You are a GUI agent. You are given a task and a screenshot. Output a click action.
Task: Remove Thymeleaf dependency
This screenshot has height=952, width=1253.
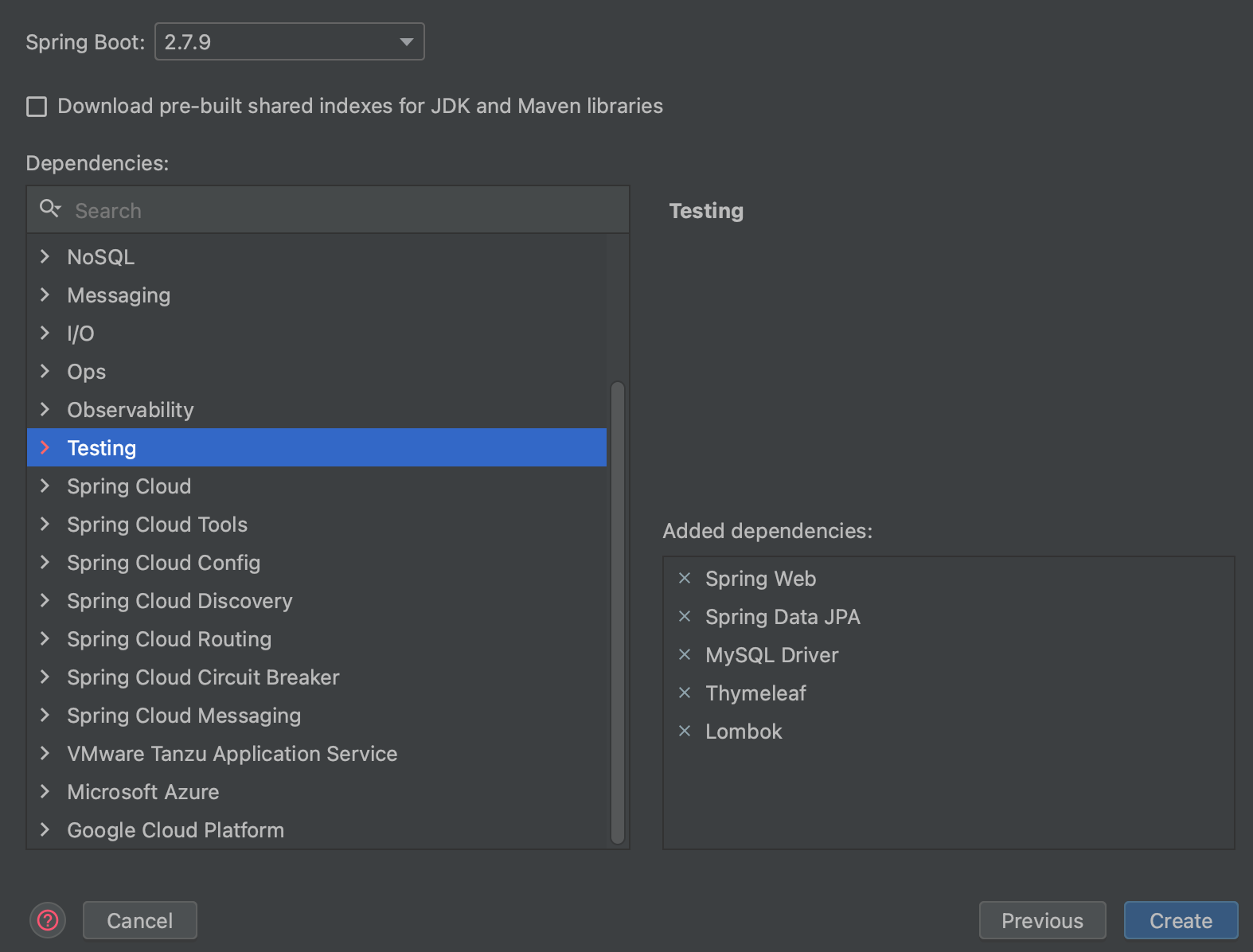click(685, 693)
